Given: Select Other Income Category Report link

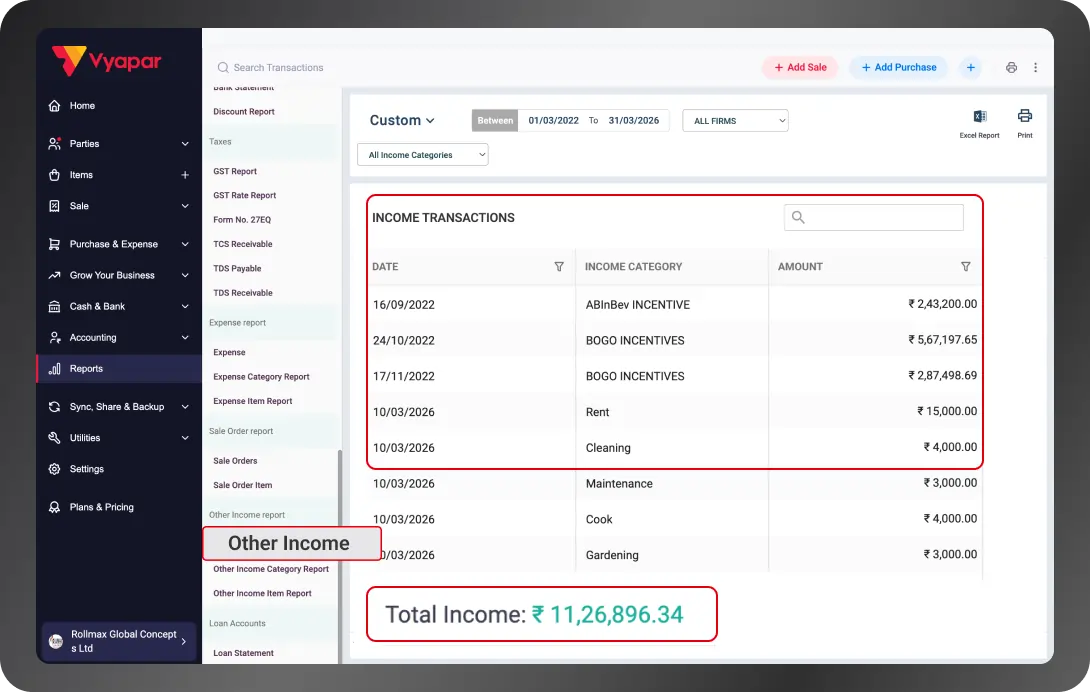Looking at the screenshot, I should pyautogui.click(x=271, y=569).
